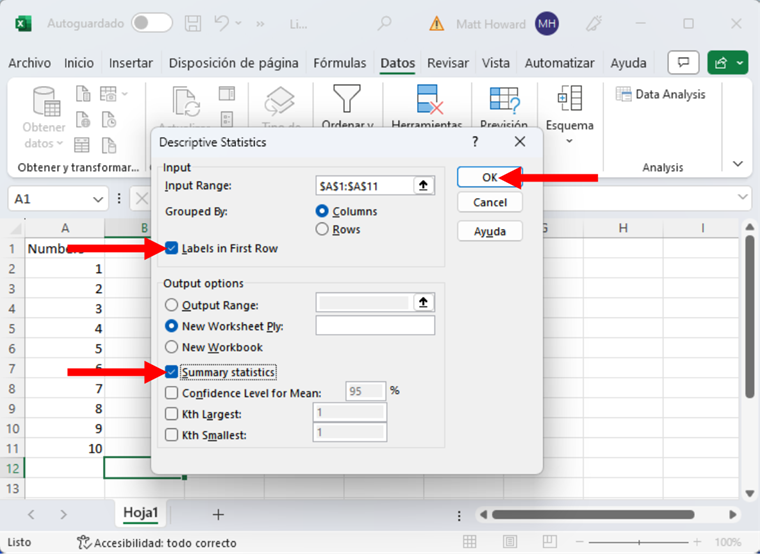This screenshot has height=554, width=760.
Task: Click the add new sheet plus icon
Action: (x=218, y=514)
